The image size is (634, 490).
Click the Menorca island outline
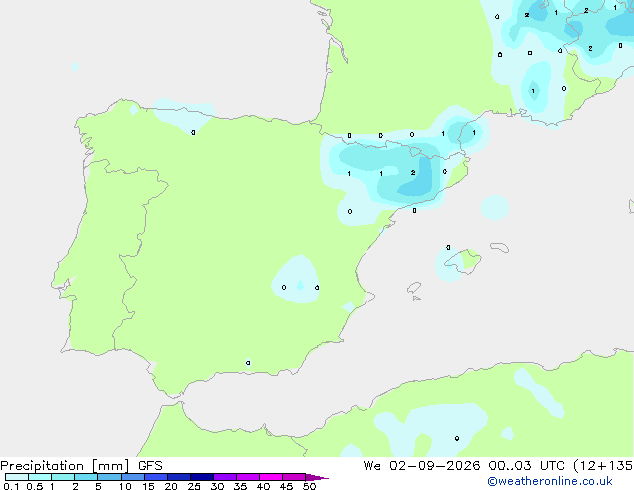pyautogui.click(x=500, y=247)
